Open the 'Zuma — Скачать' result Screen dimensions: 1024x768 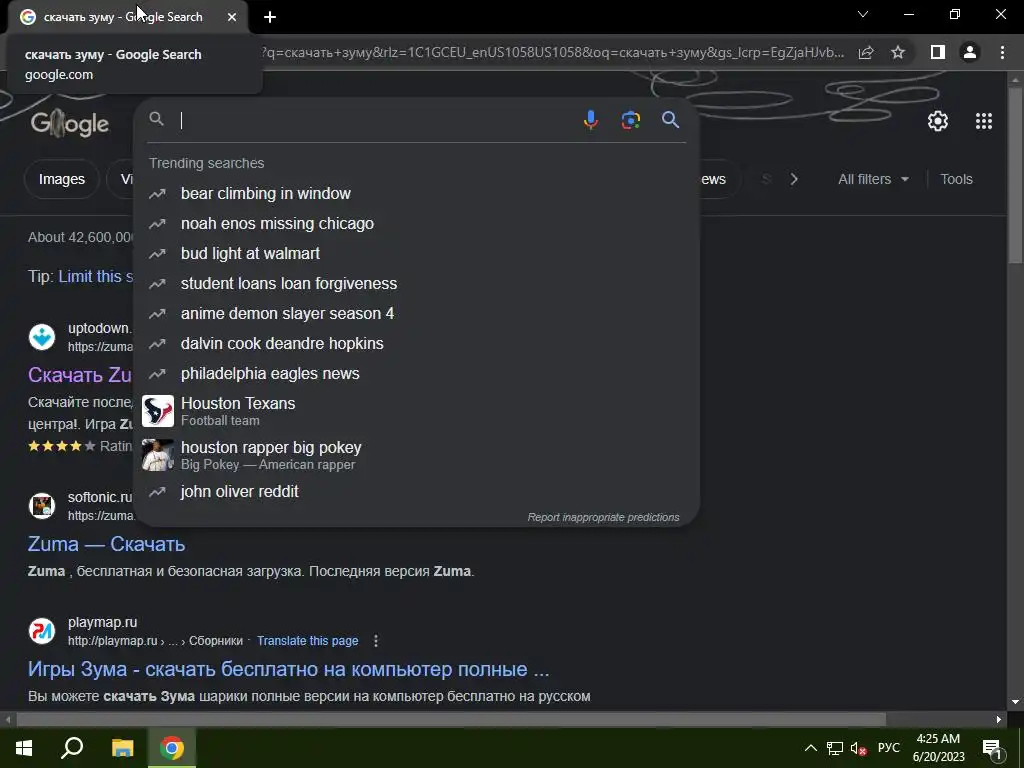click(106, 544)
